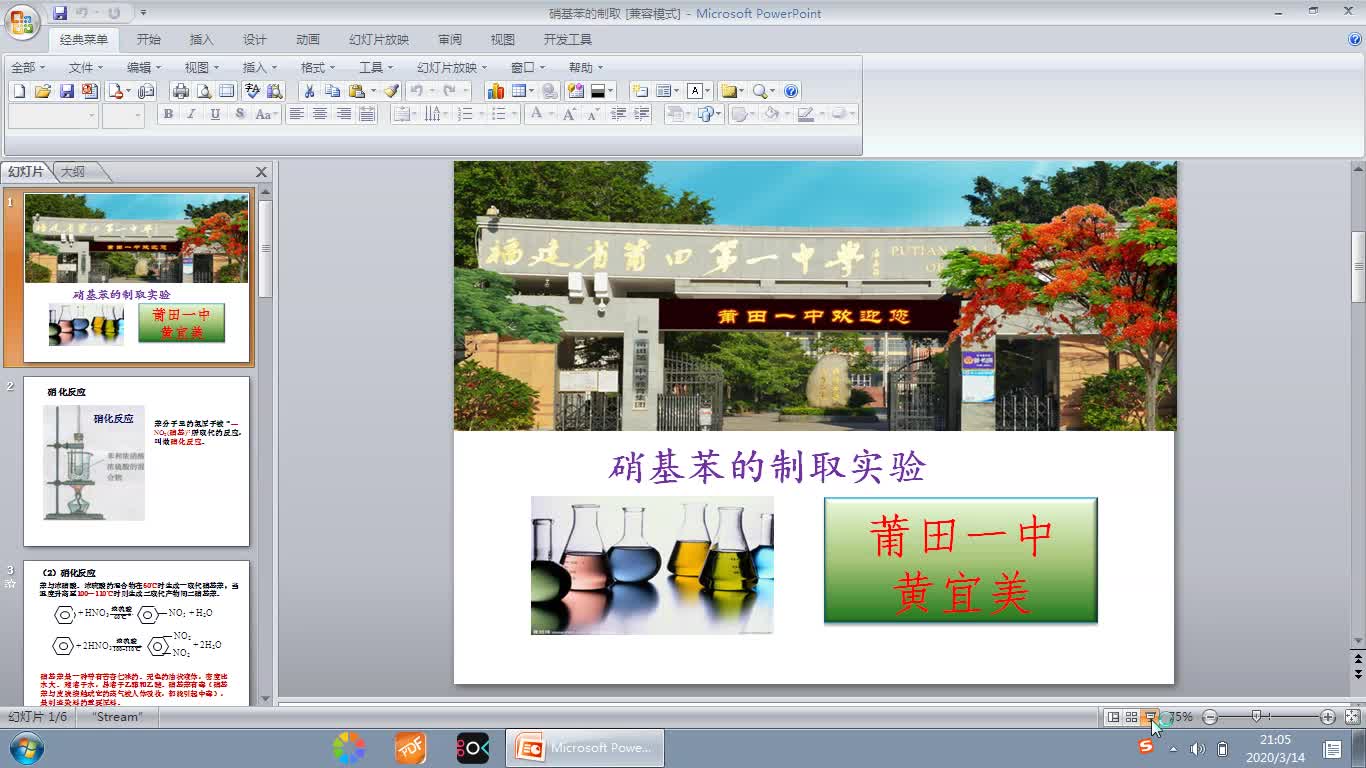Click the Office button orb
This screenshot has width=1366, height=768.
click(x=22, y=22)
